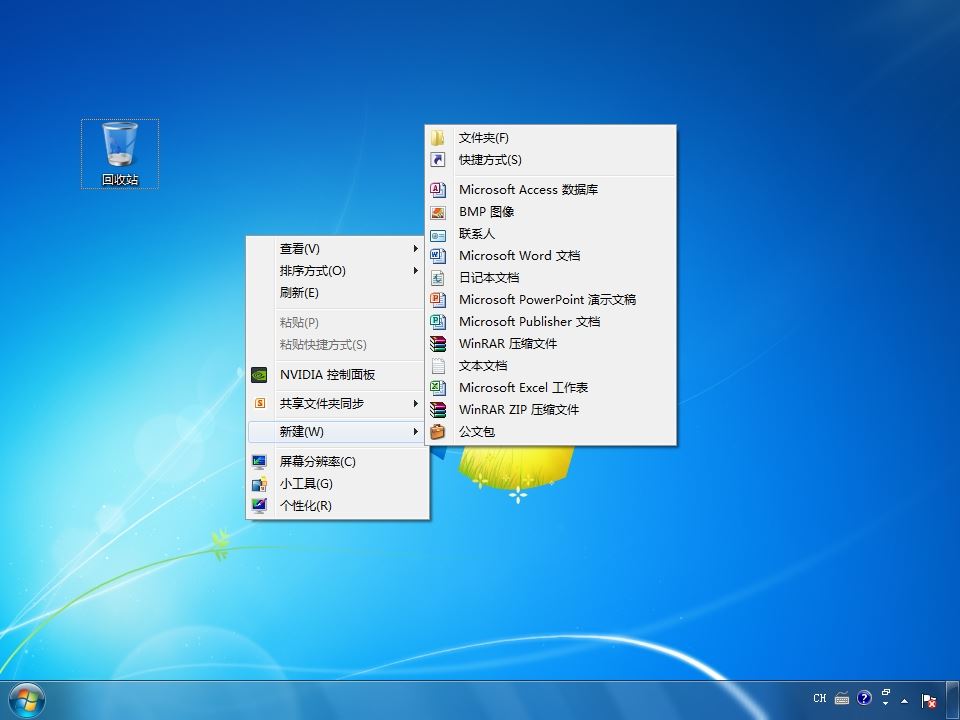960x720 pixels.
Task: Choose Microsoft Access 数据库 label
Action: (528, 190)
